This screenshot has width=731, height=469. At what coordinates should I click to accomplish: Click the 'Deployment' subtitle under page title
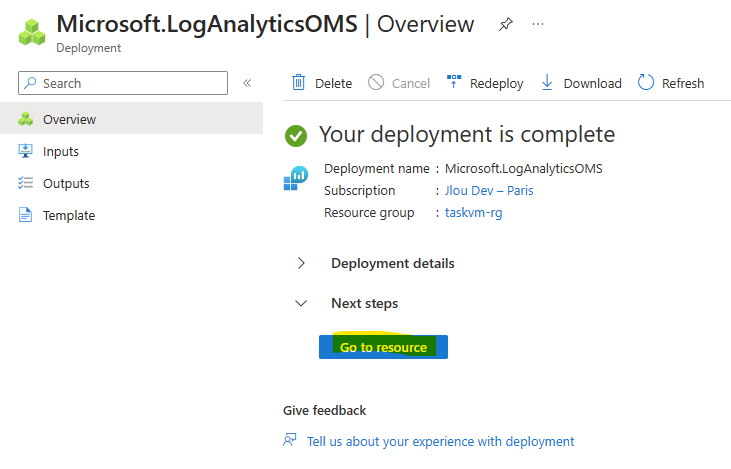(89, 48)
